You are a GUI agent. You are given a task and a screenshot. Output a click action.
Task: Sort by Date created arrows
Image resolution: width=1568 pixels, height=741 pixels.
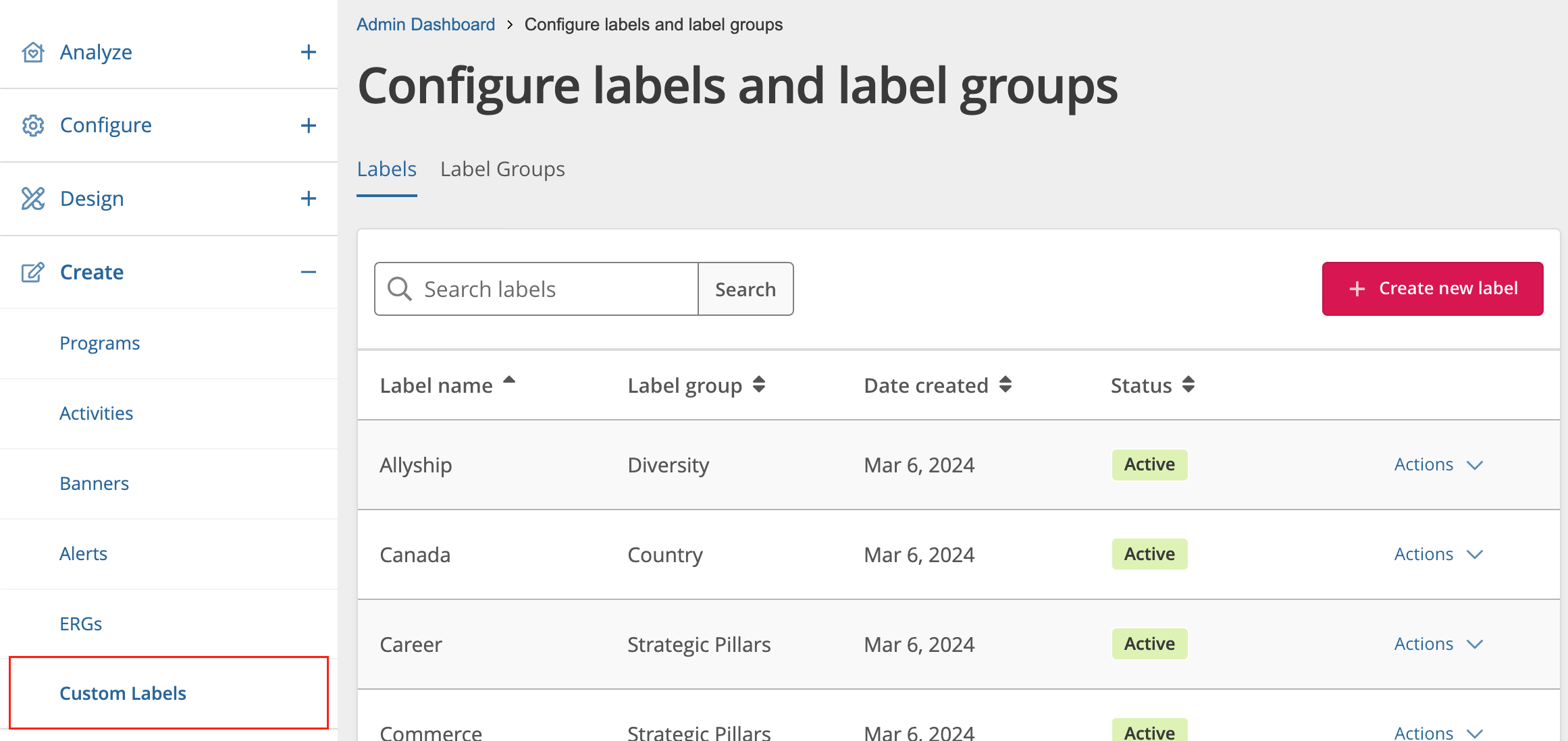click(x=1005, y=385)
